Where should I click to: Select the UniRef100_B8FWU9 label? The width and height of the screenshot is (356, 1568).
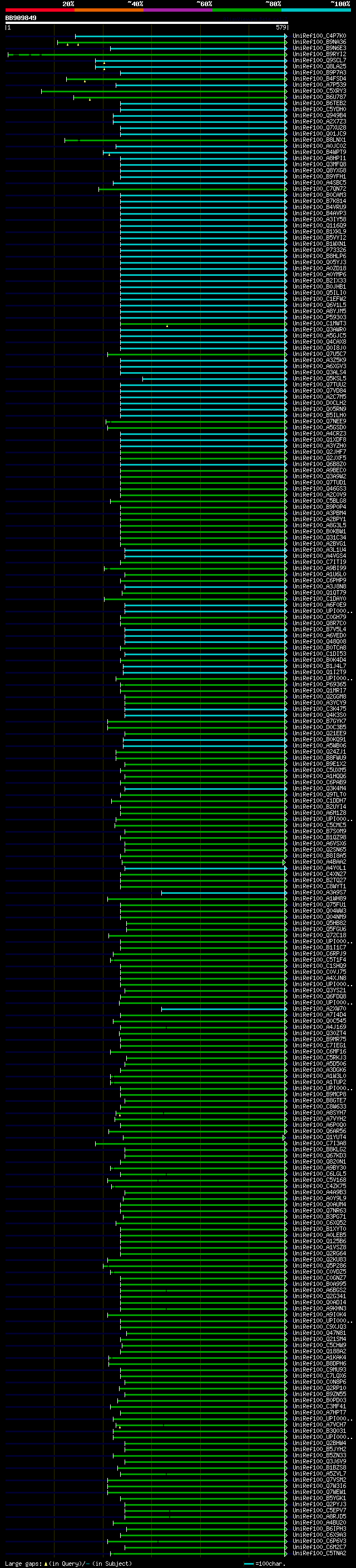coord(319,757)
